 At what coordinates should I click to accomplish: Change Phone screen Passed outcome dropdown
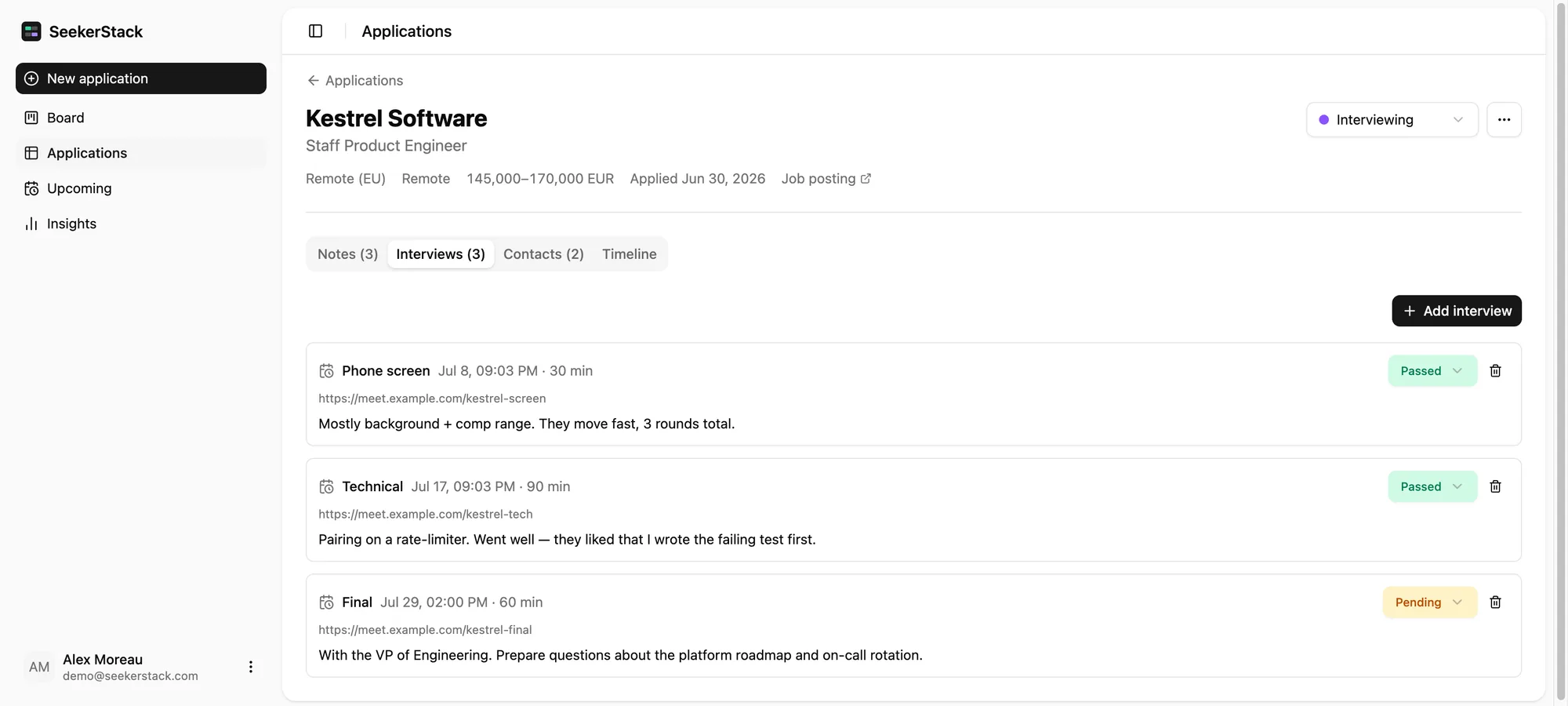point(1432,371)
